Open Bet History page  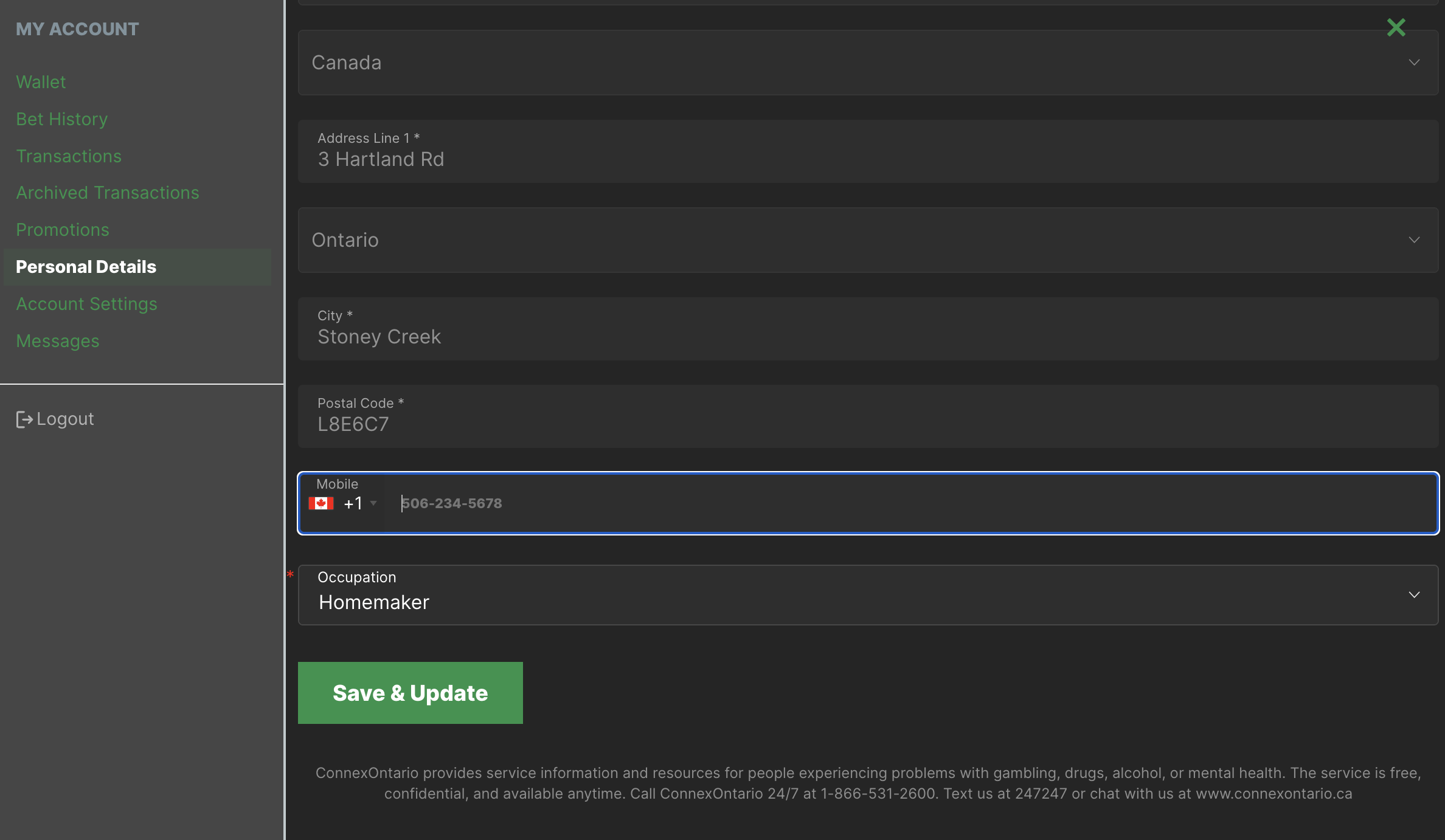(x=61, y=119)
